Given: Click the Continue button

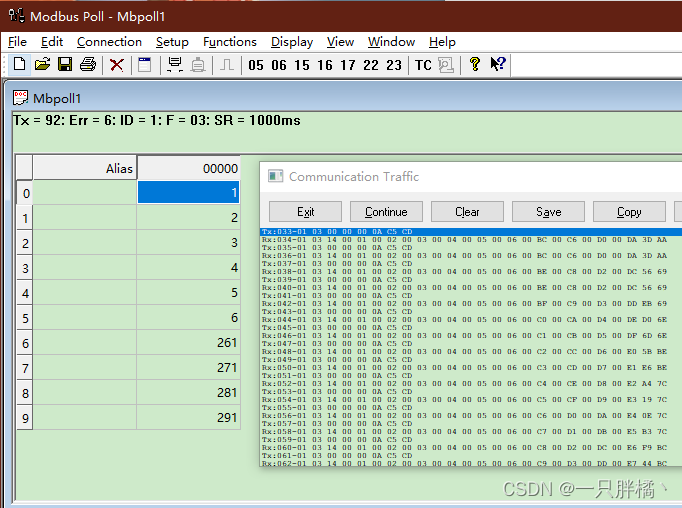Looking at the screenshot, I should coord(386,212).
